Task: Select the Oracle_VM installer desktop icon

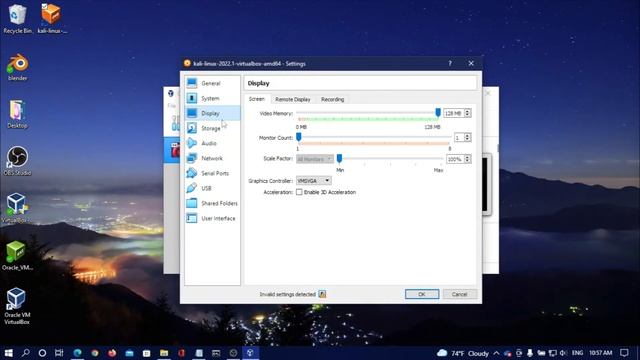Action: [17, 256]
